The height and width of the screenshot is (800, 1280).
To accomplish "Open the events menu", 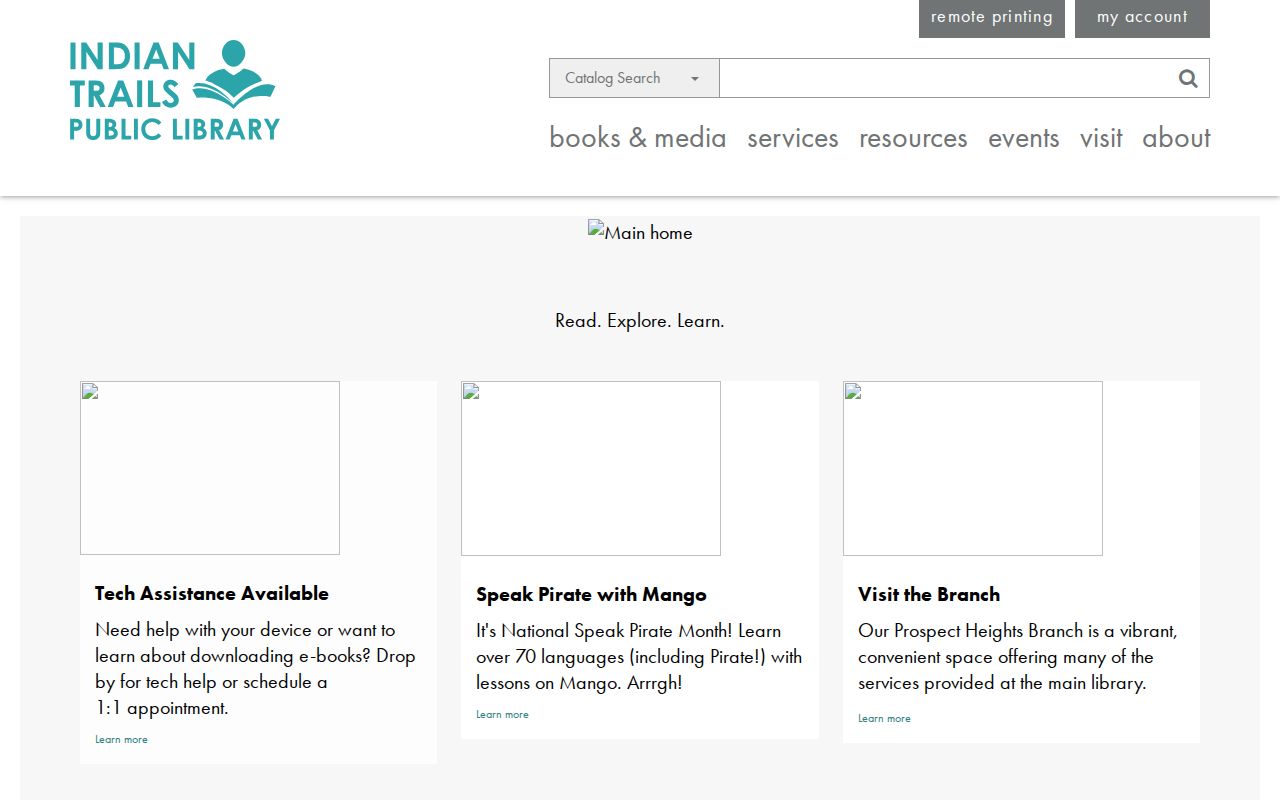I will 1024,138.
